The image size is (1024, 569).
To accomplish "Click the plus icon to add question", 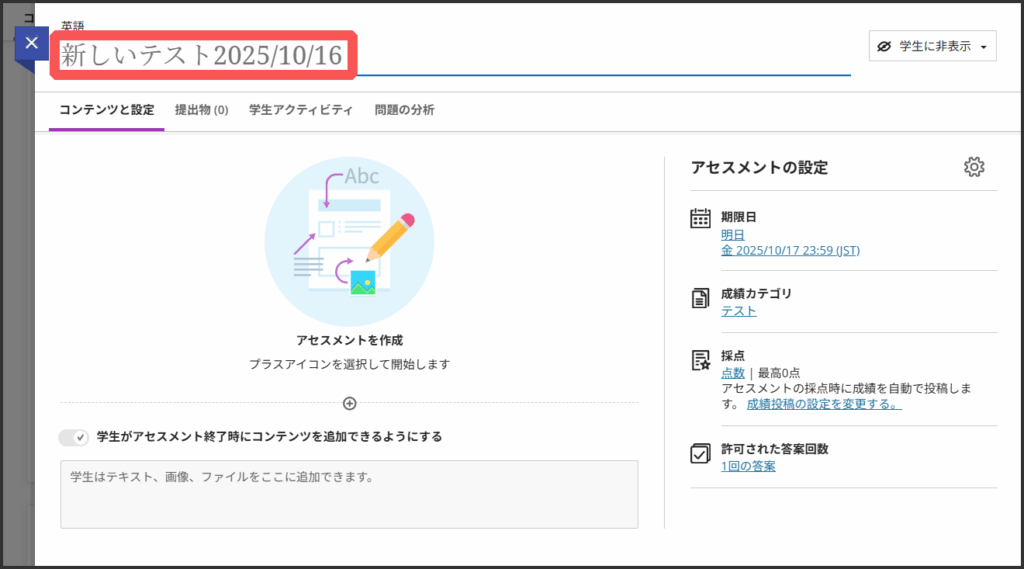I will [x=349, y=404].
